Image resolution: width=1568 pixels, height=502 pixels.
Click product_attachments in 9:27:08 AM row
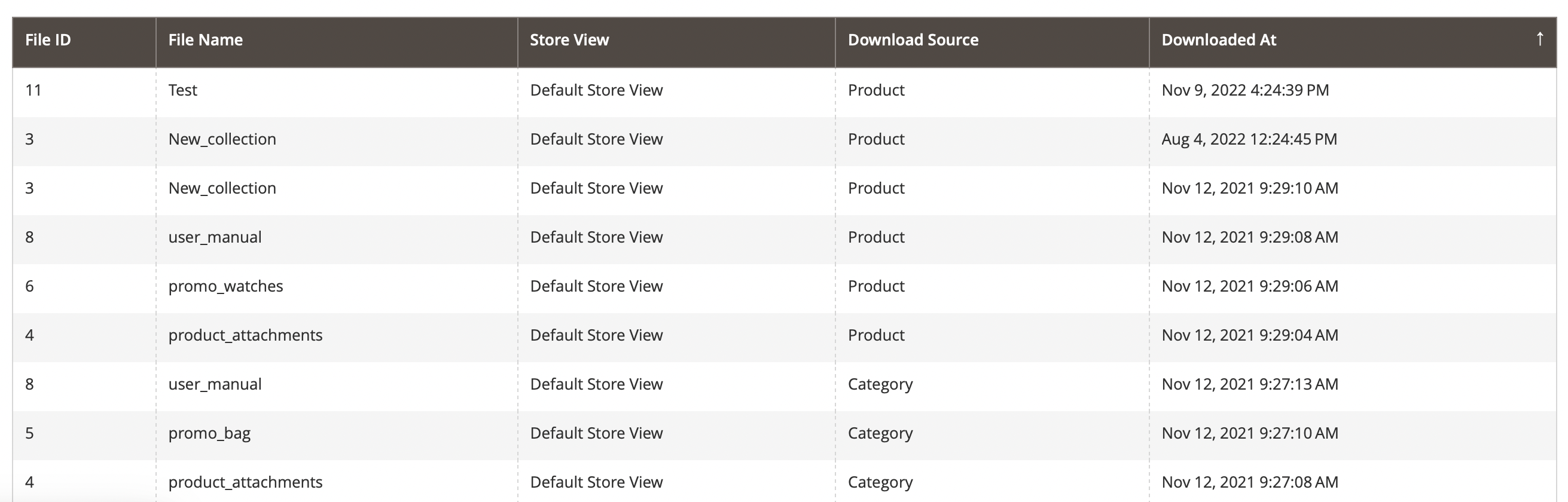tap(245, 482)
